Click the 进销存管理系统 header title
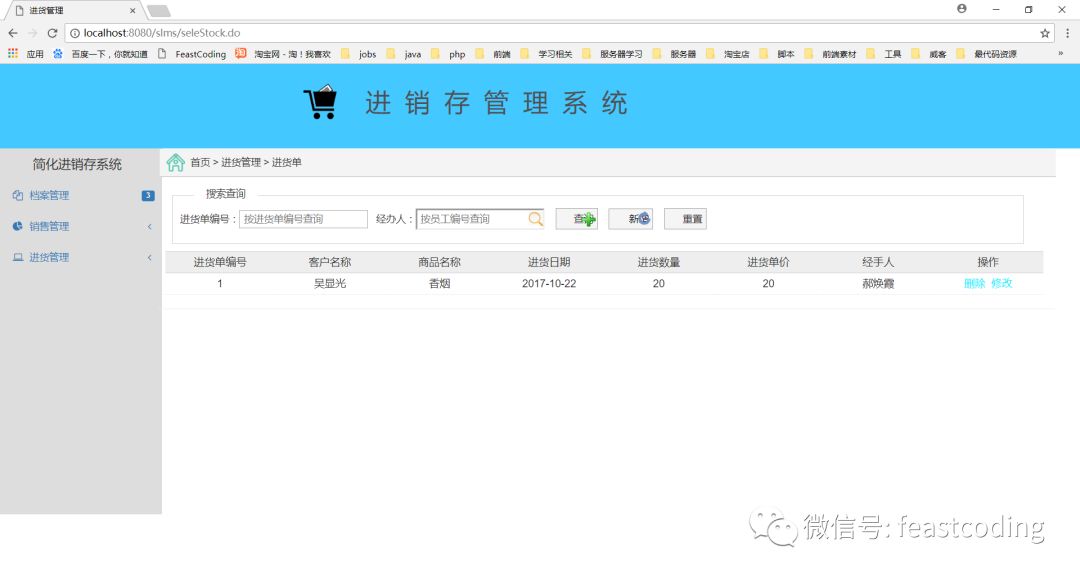This screenshot has height=579, width=1080. pos(496,103)
